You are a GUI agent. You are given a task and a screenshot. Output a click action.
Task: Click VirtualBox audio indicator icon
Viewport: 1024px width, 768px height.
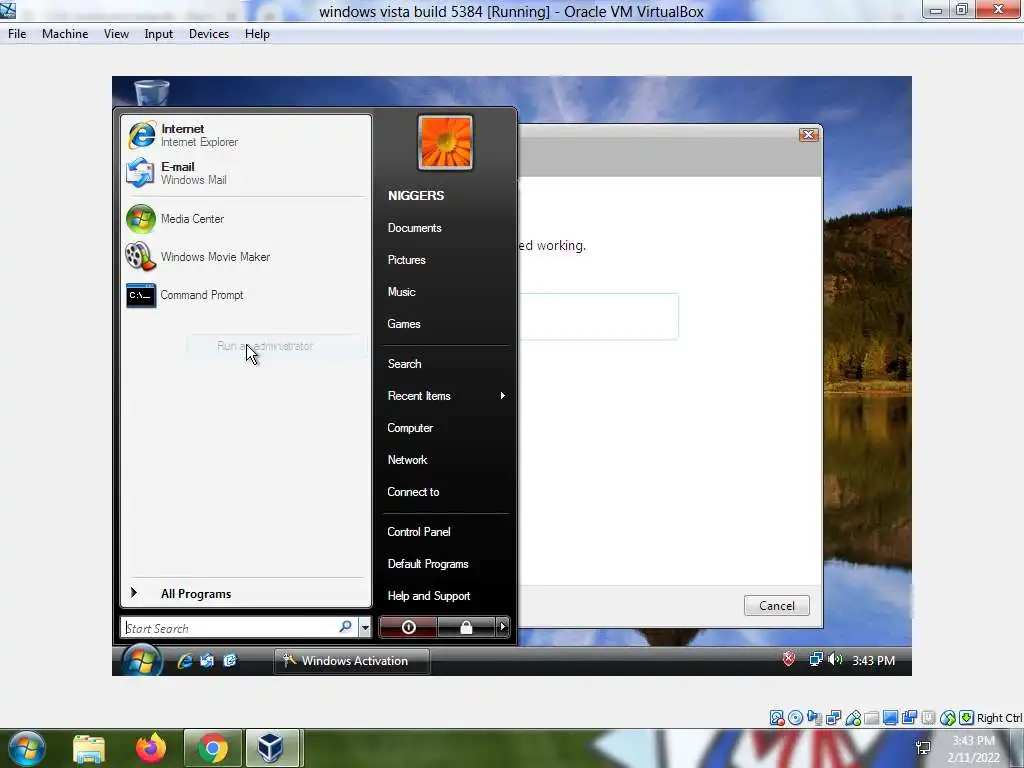point(814,718)
